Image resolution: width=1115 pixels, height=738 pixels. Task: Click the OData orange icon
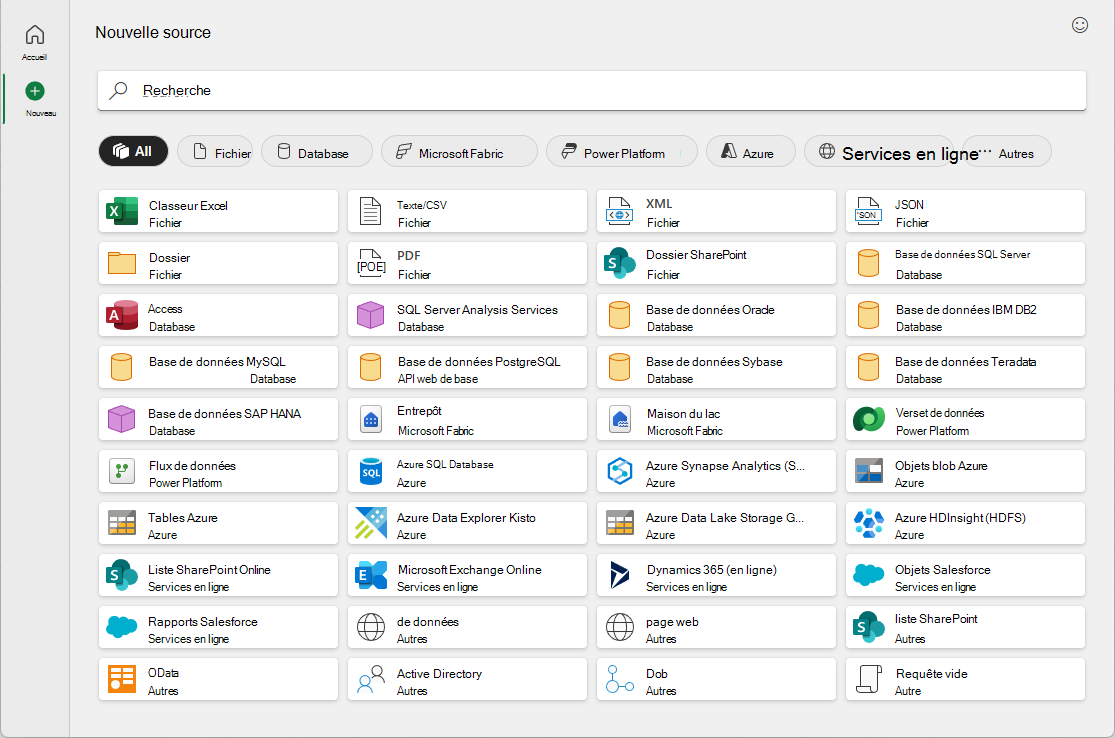[x=122, y=679]
